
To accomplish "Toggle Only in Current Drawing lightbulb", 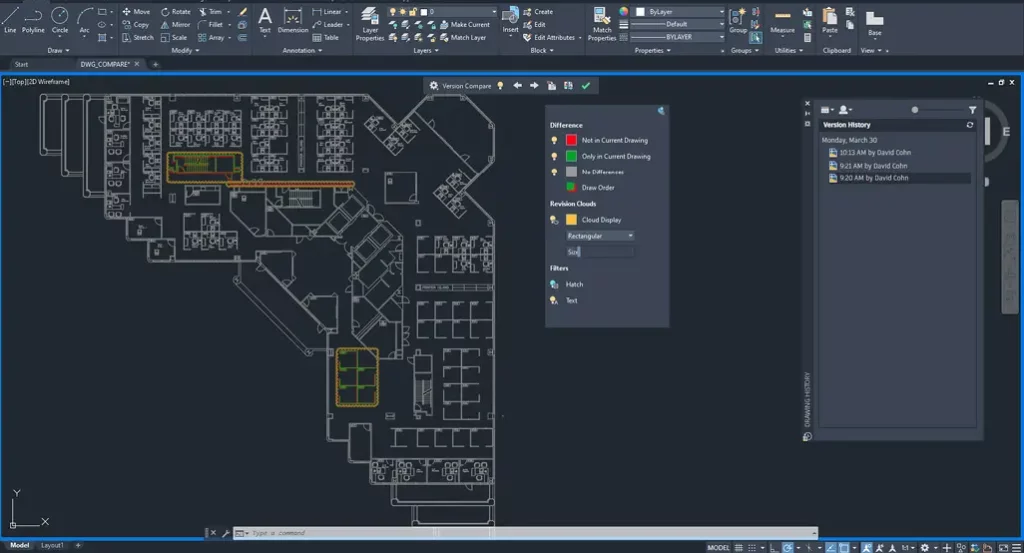I will (x=554, y=157).
